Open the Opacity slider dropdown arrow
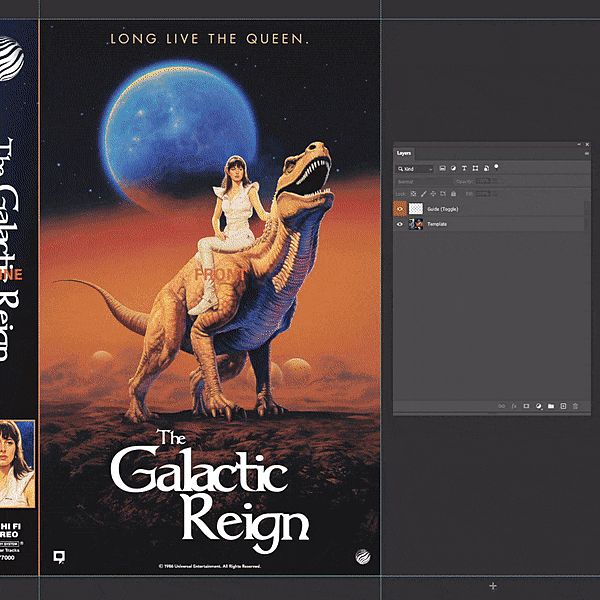 pyautogui.click(x=494, y=181)
